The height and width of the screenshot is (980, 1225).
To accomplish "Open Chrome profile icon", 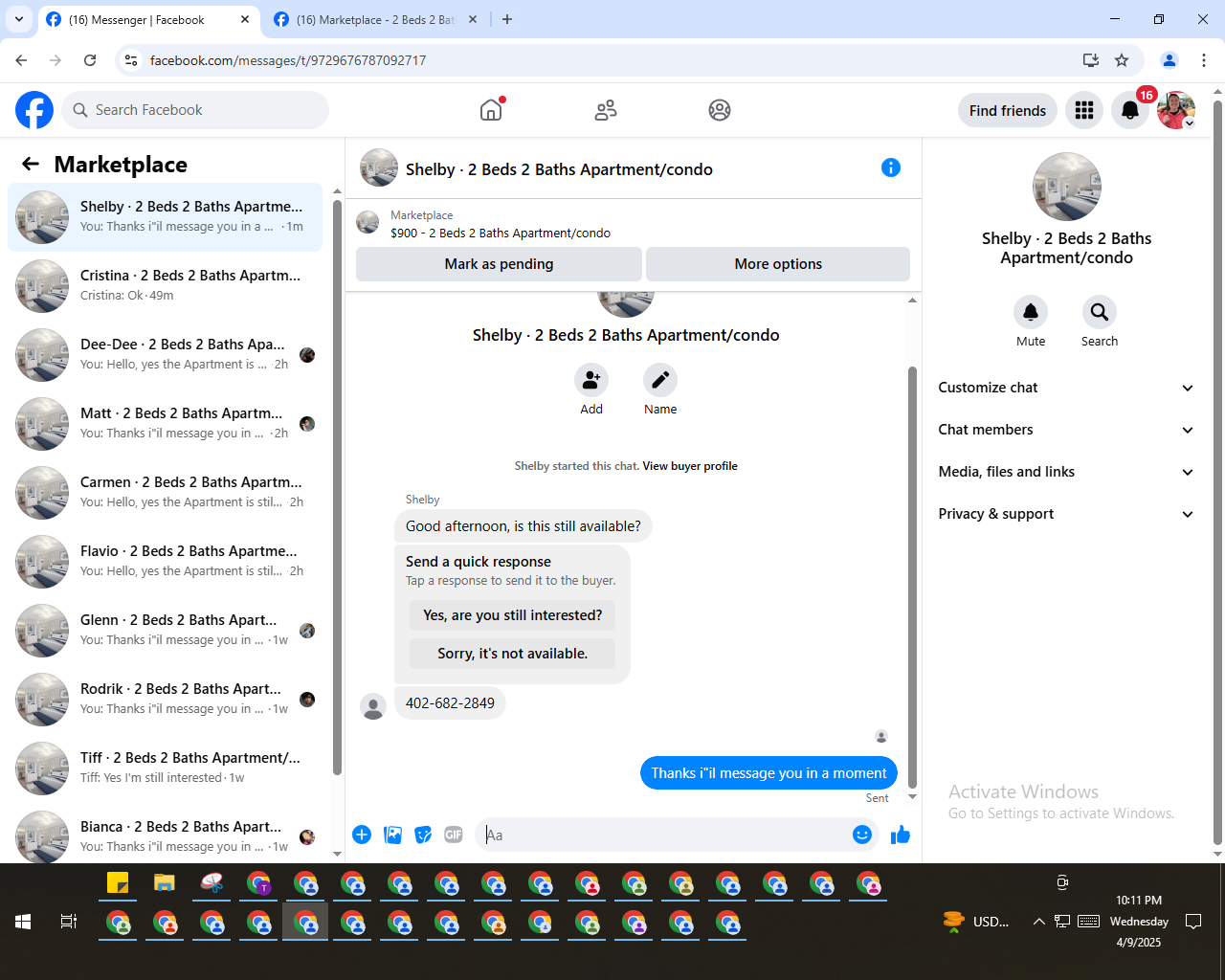I will [x=1169, y=60].
